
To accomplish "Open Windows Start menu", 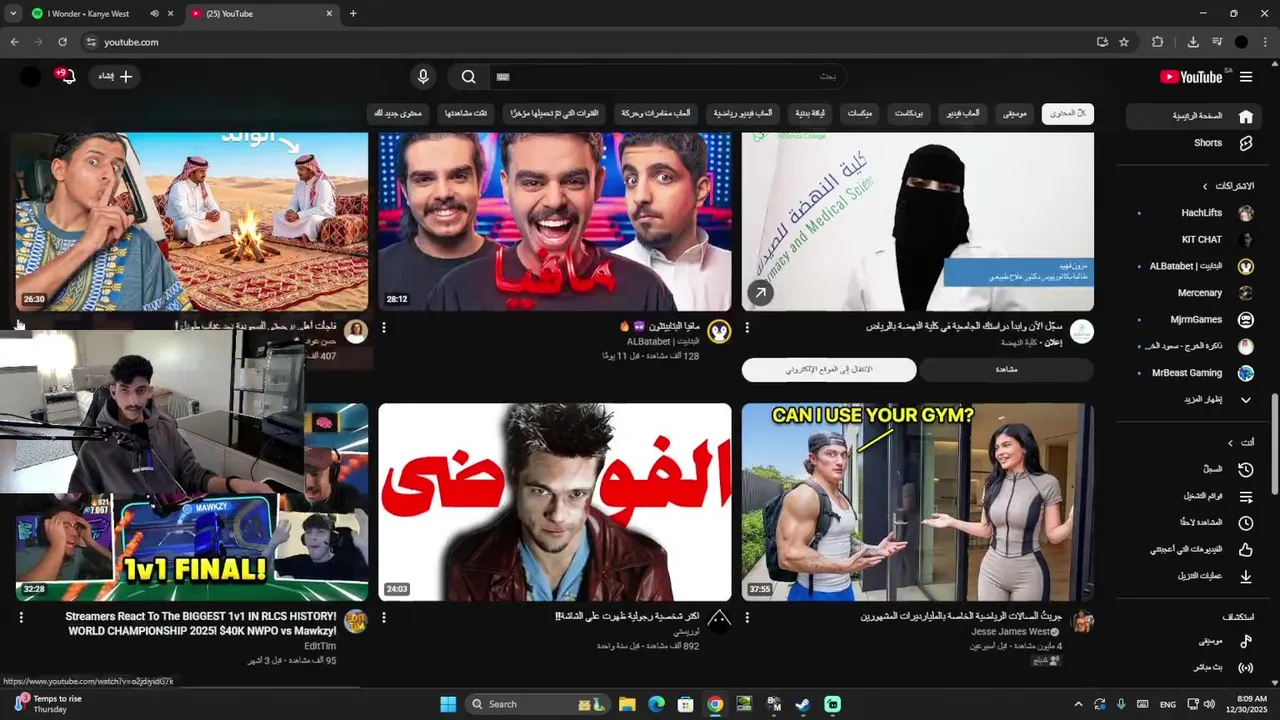I will coord(447,704).
